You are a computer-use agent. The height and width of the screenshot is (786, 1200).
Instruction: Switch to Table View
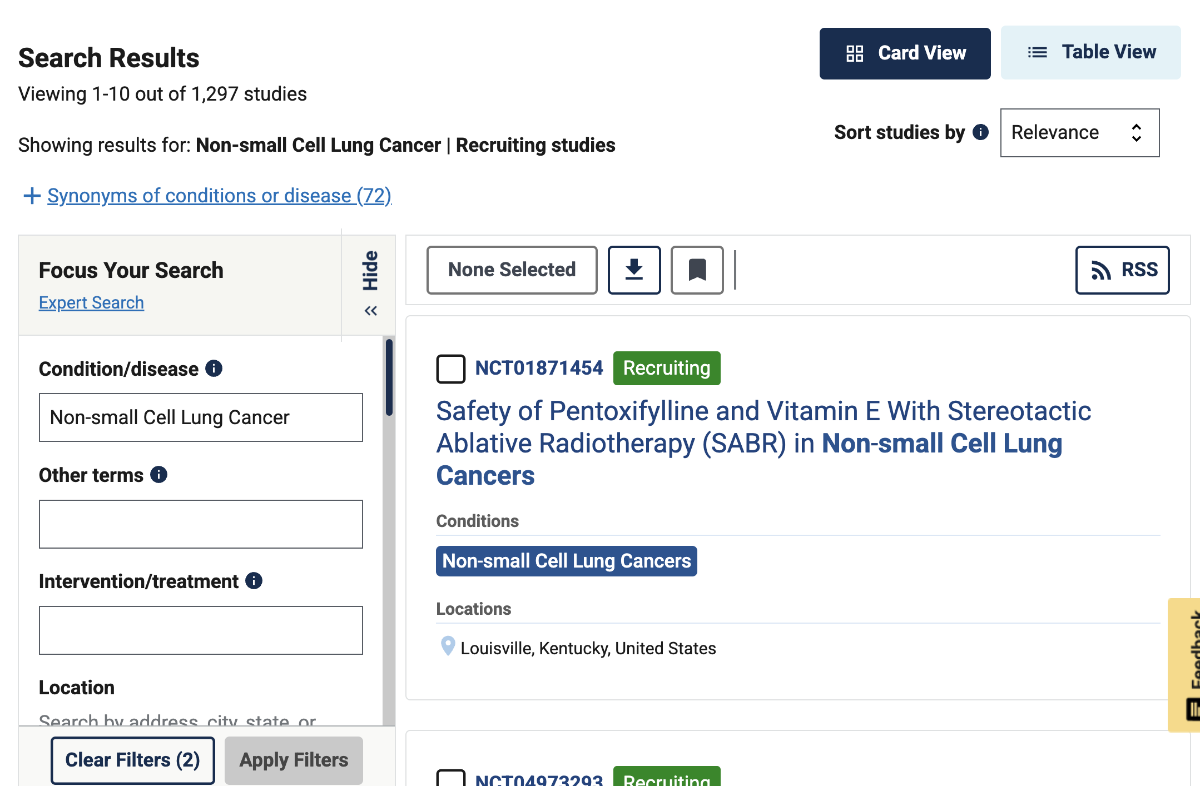[x=1091, y=53]
